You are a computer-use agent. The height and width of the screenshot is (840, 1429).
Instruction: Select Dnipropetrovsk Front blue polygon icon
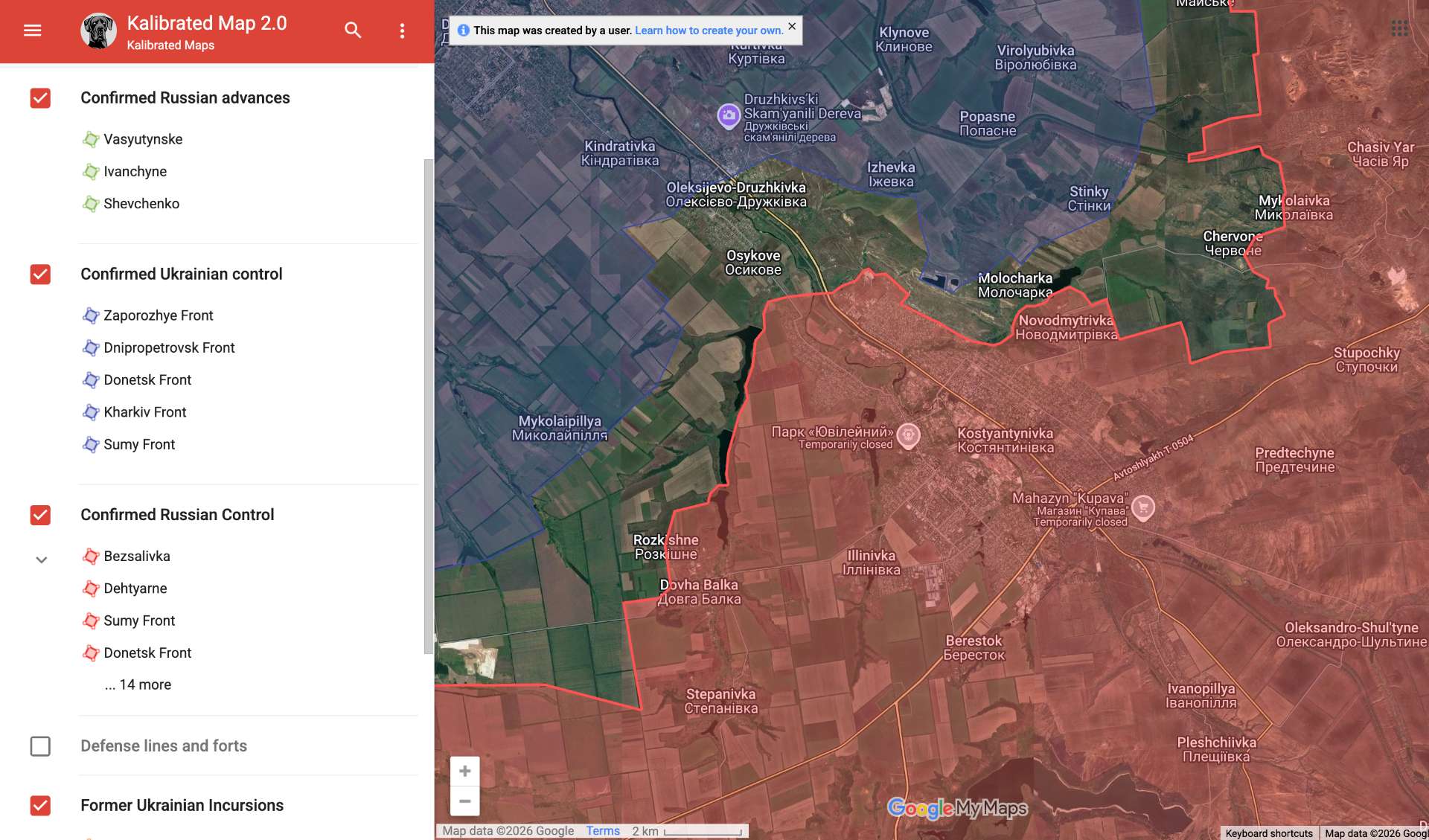91,347
